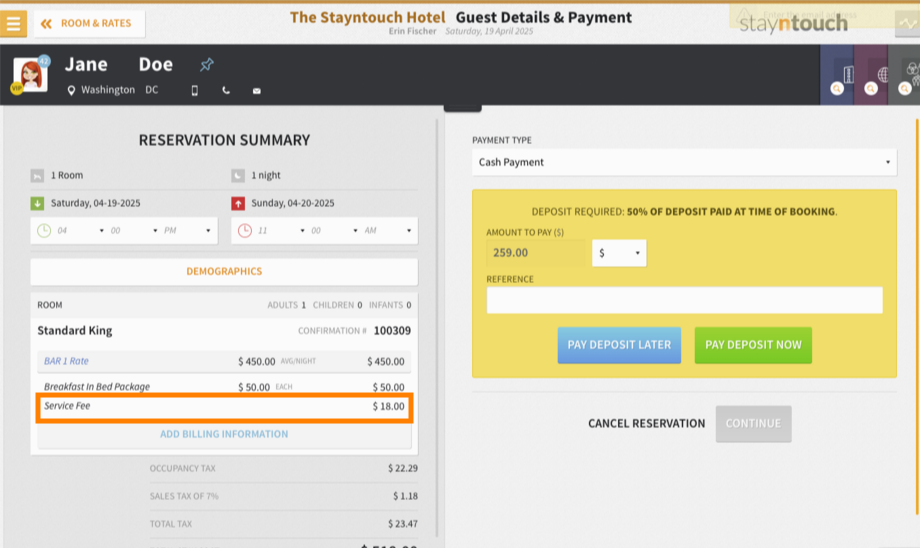Open the hamburger main menu

(13, 23)
